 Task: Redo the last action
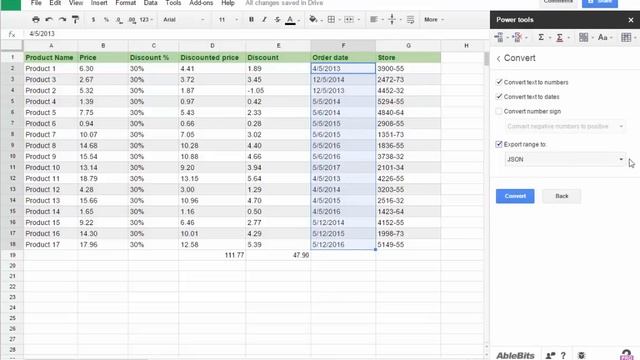pos(62,20)
